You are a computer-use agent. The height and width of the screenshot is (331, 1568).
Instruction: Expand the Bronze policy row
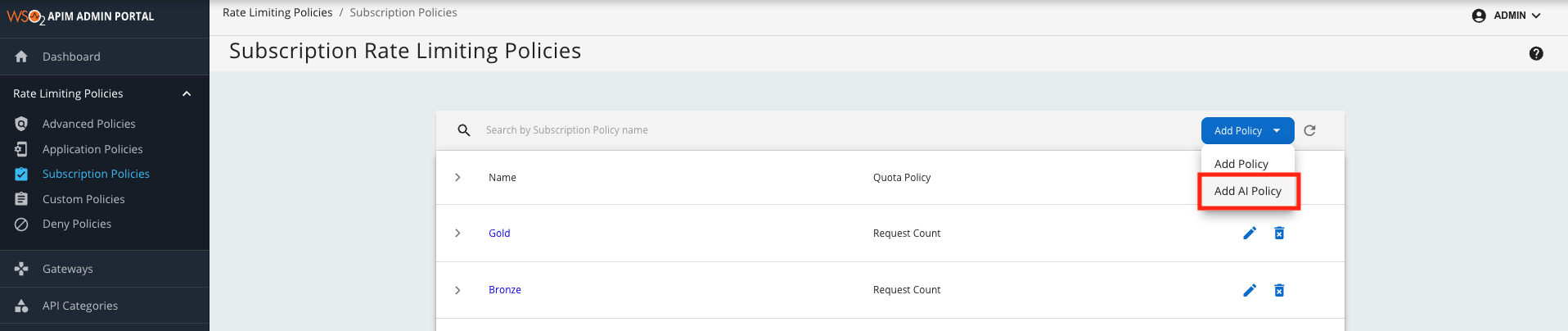point(457,290)
